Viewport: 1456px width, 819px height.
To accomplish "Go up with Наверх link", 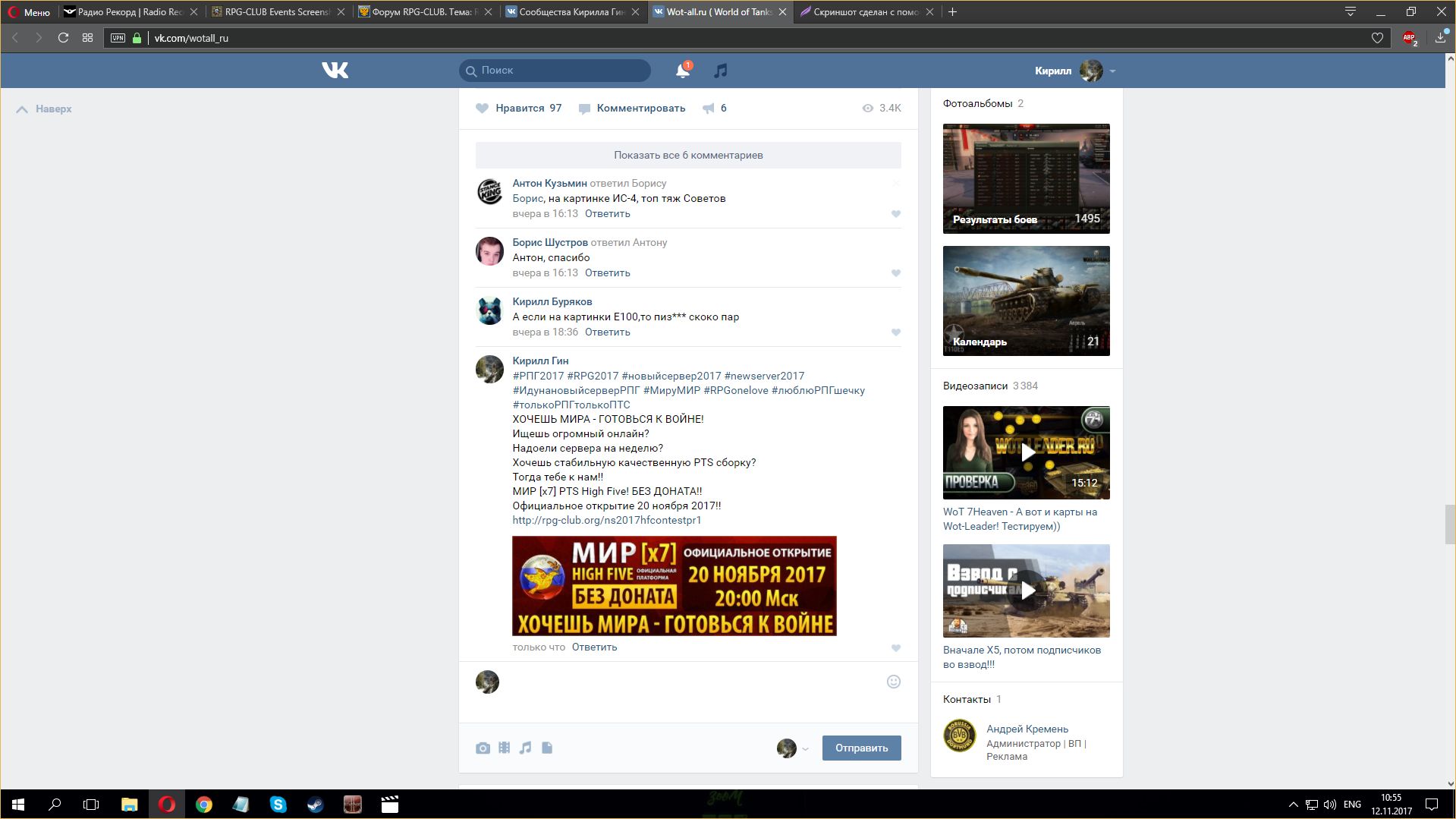I will coord(44,109).
